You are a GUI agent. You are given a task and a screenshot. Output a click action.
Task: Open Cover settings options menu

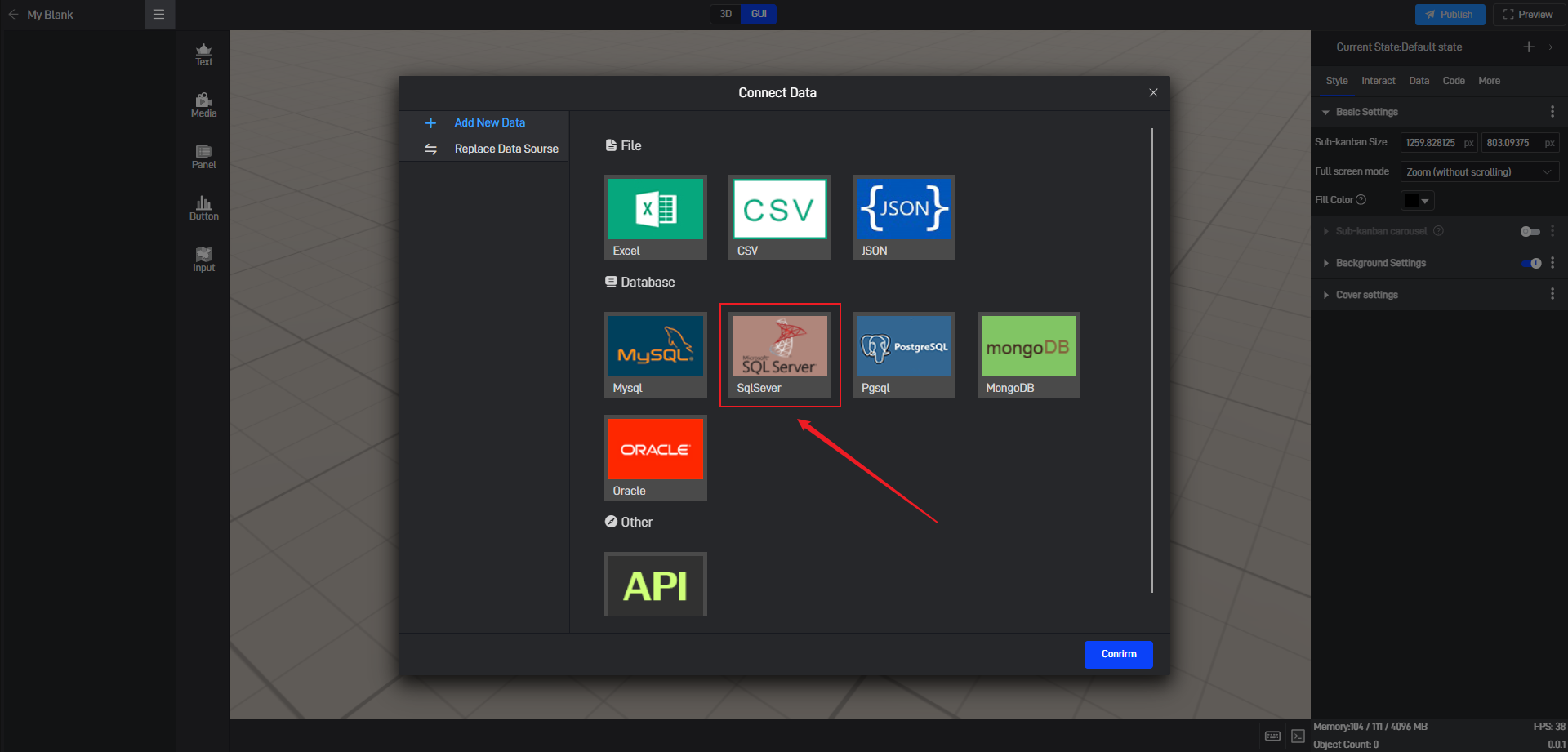pos(1552,294)
